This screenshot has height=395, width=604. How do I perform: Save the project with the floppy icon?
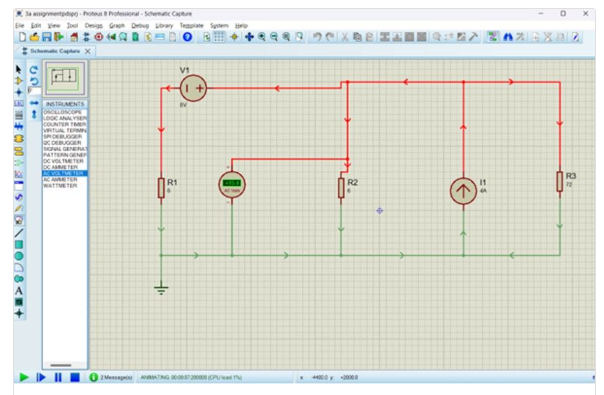47,37
